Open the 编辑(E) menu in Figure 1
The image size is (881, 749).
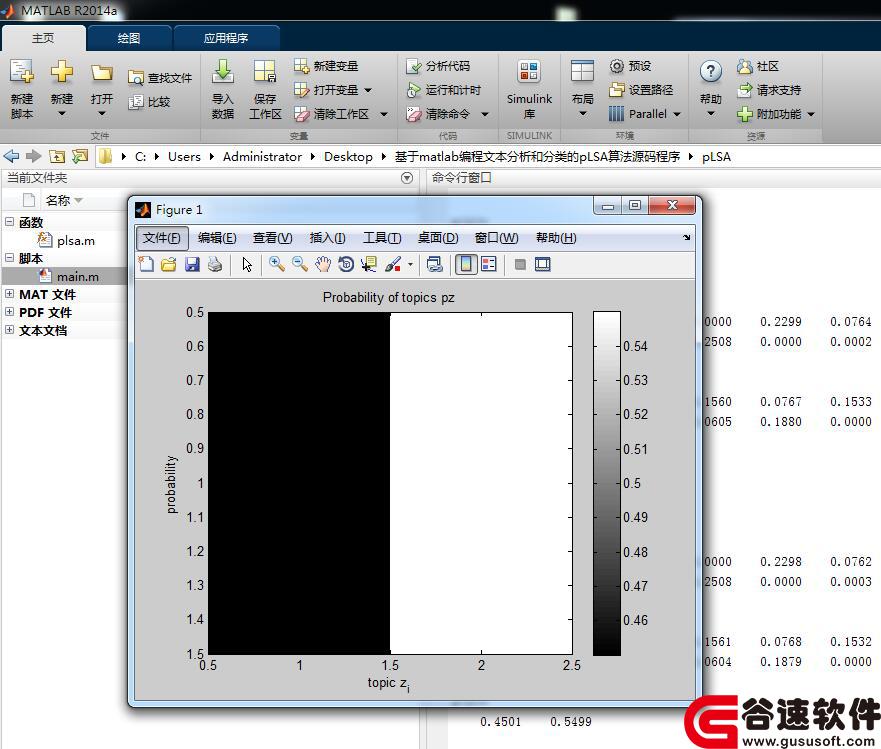217,238
